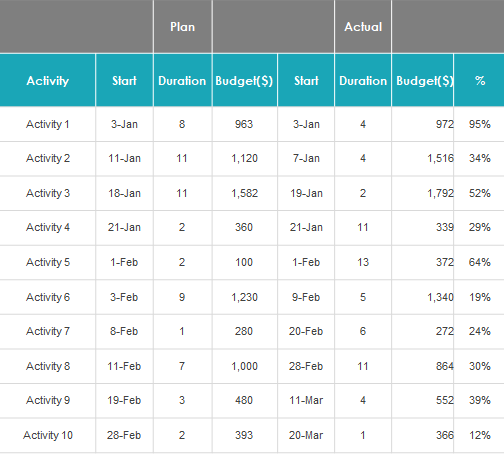Click Activity 8 plan budget 1,000
Screen dimensions: 504x454
pyautogui.click(x=245, y=366)
